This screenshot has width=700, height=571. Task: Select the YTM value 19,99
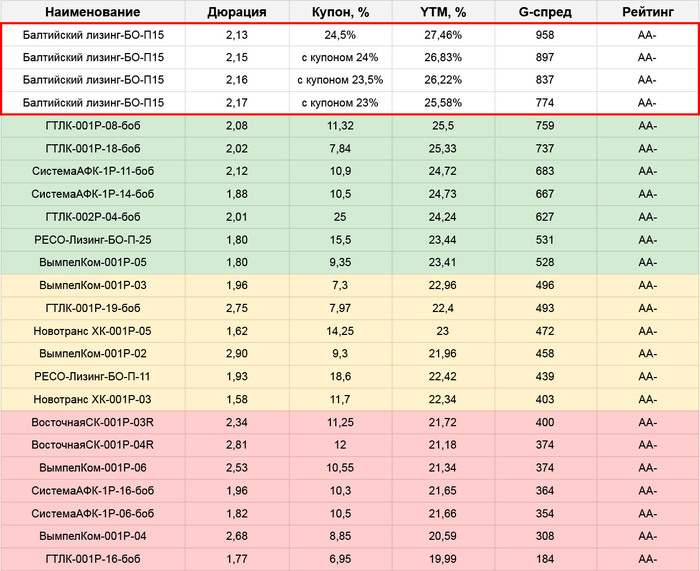[x=445, y=558]
